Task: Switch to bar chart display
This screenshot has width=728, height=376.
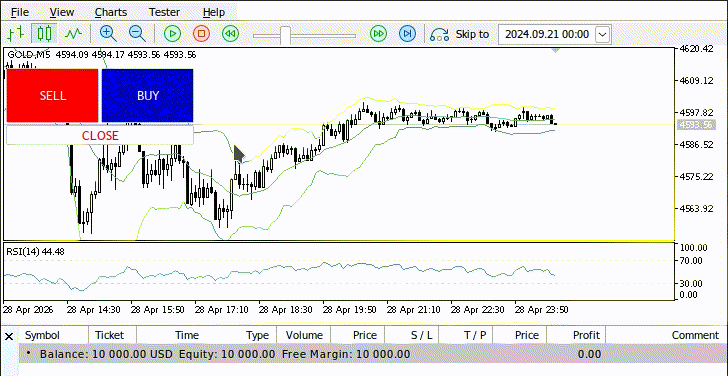Action: [16, 33]
